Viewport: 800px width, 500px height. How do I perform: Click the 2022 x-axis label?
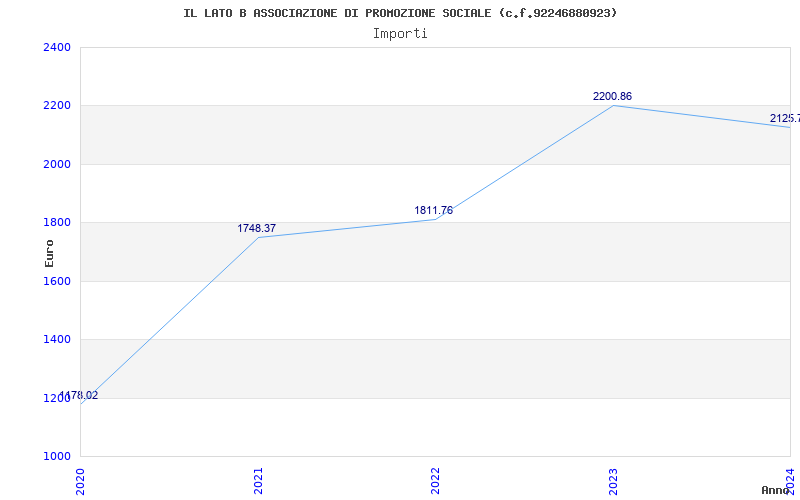[435, 481]
